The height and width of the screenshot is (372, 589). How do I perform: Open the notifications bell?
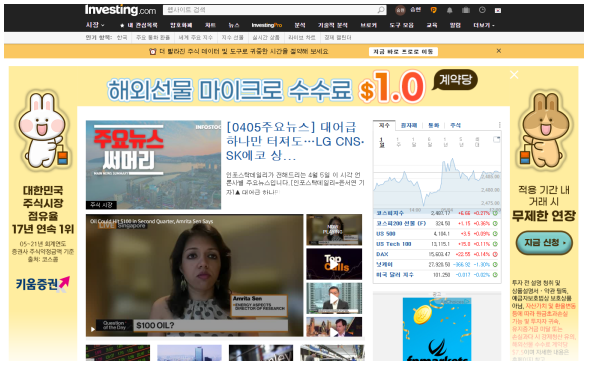[x=450, y=11]
